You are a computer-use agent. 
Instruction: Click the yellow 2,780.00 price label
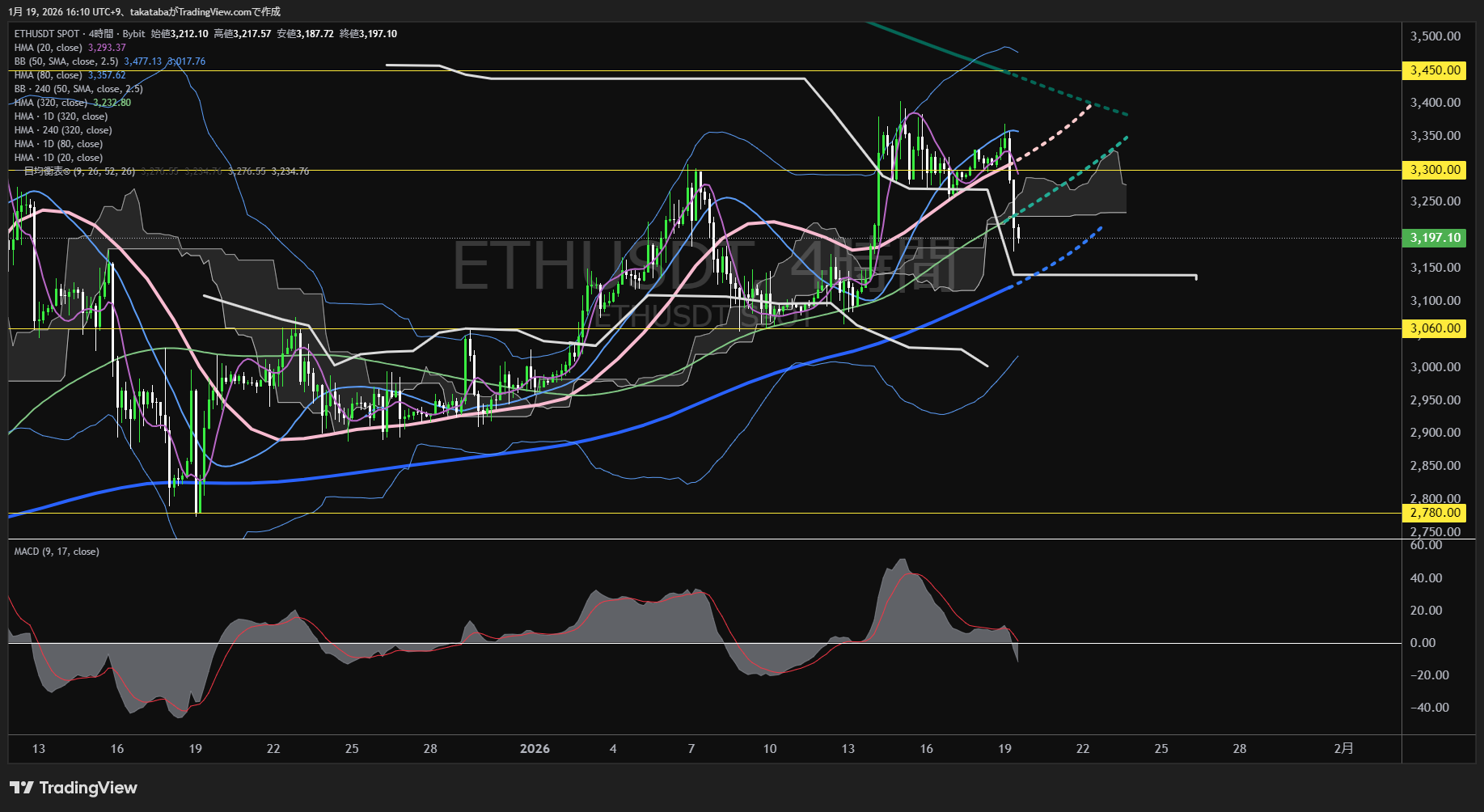pos(1435,513)
